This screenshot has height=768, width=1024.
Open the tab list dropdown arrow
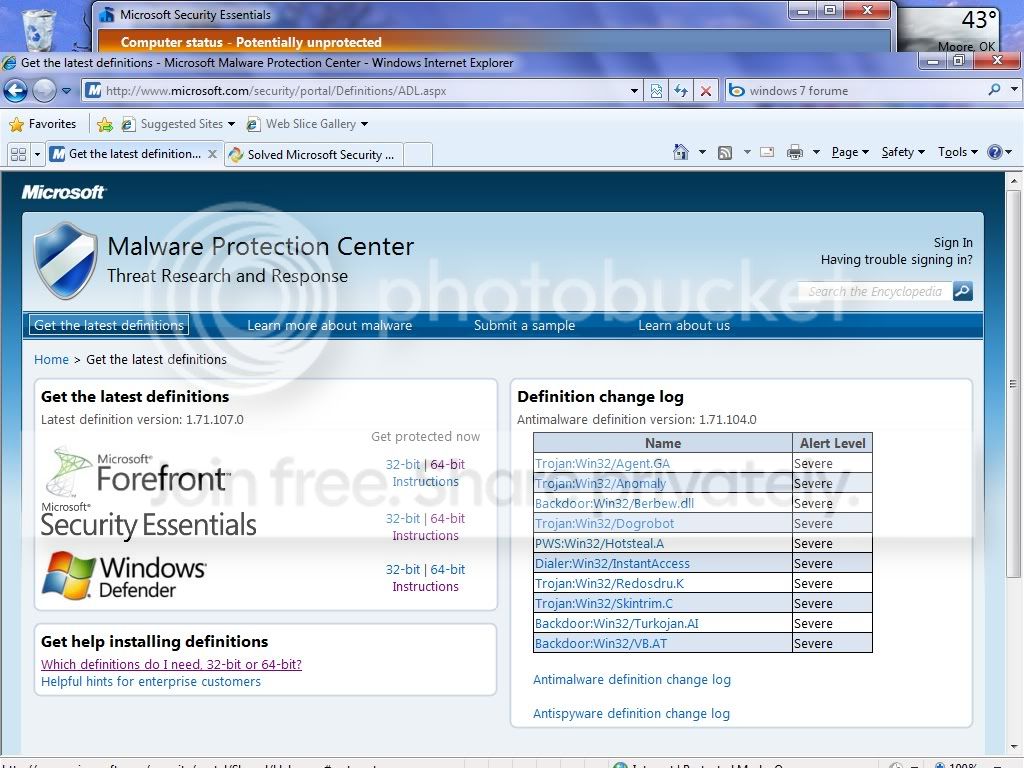pos(37,155)
